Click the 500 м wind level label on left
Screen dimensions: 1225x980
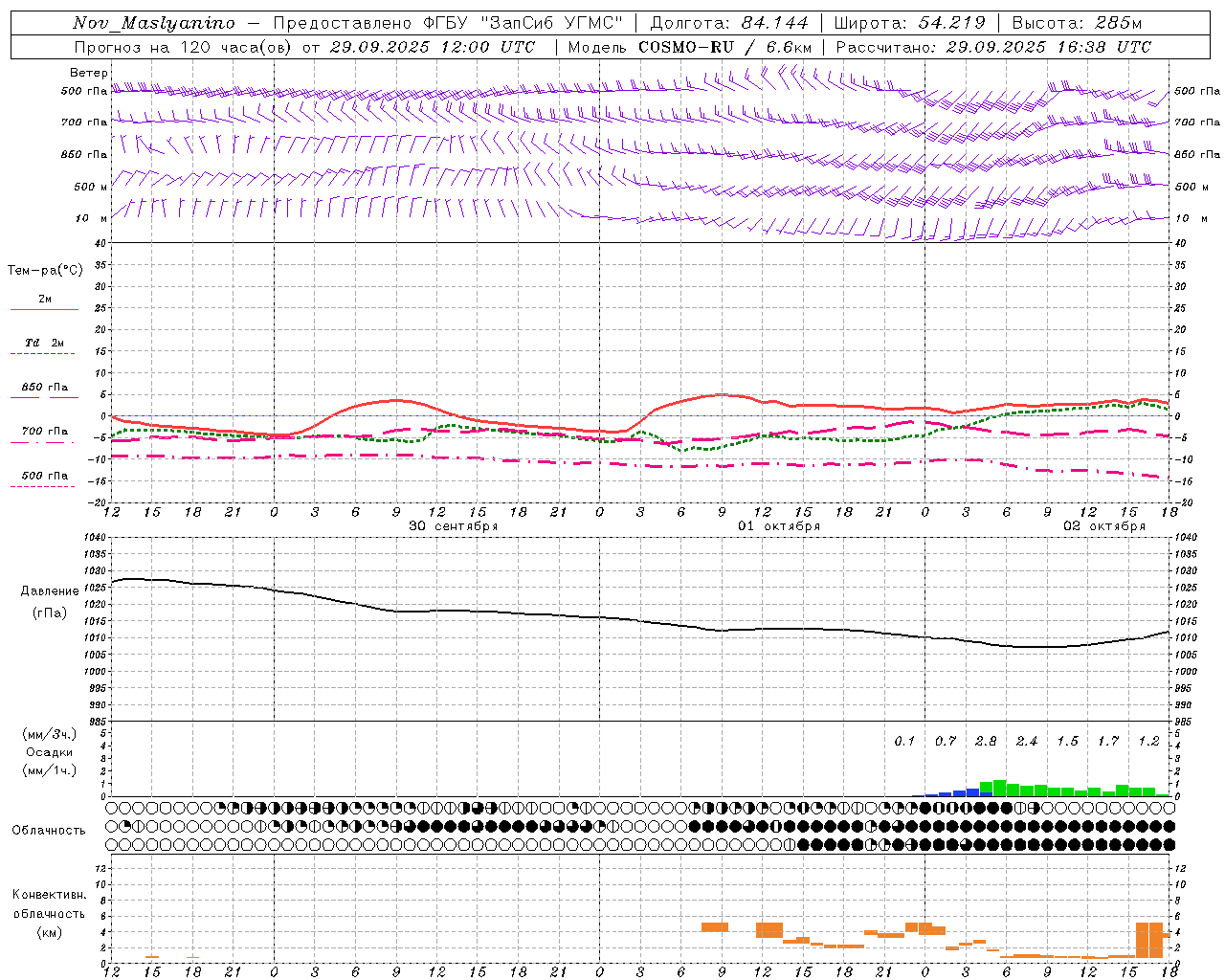point(91,187)
